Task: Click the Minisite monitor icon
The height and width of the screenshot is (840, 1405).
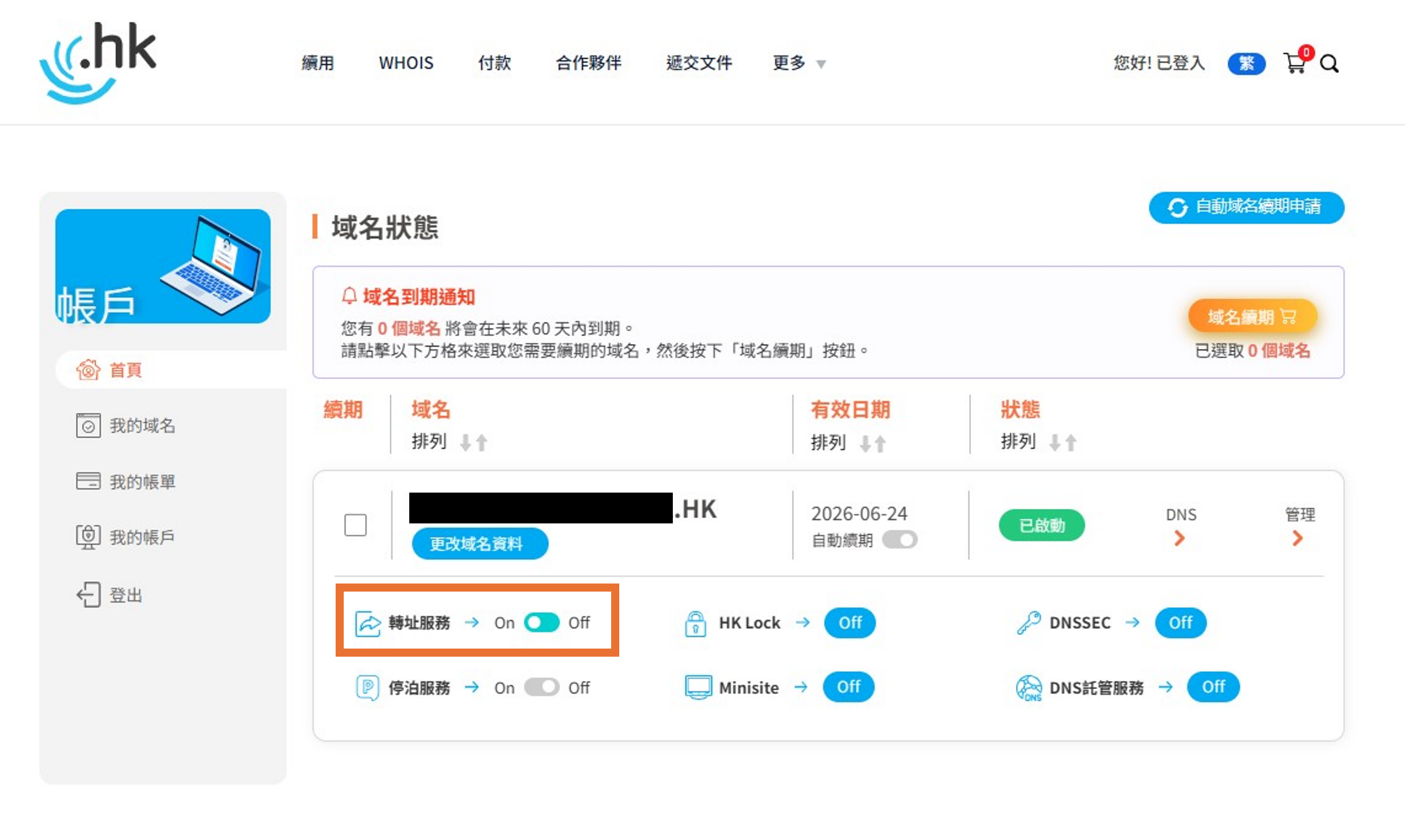Action: [698, 687]
